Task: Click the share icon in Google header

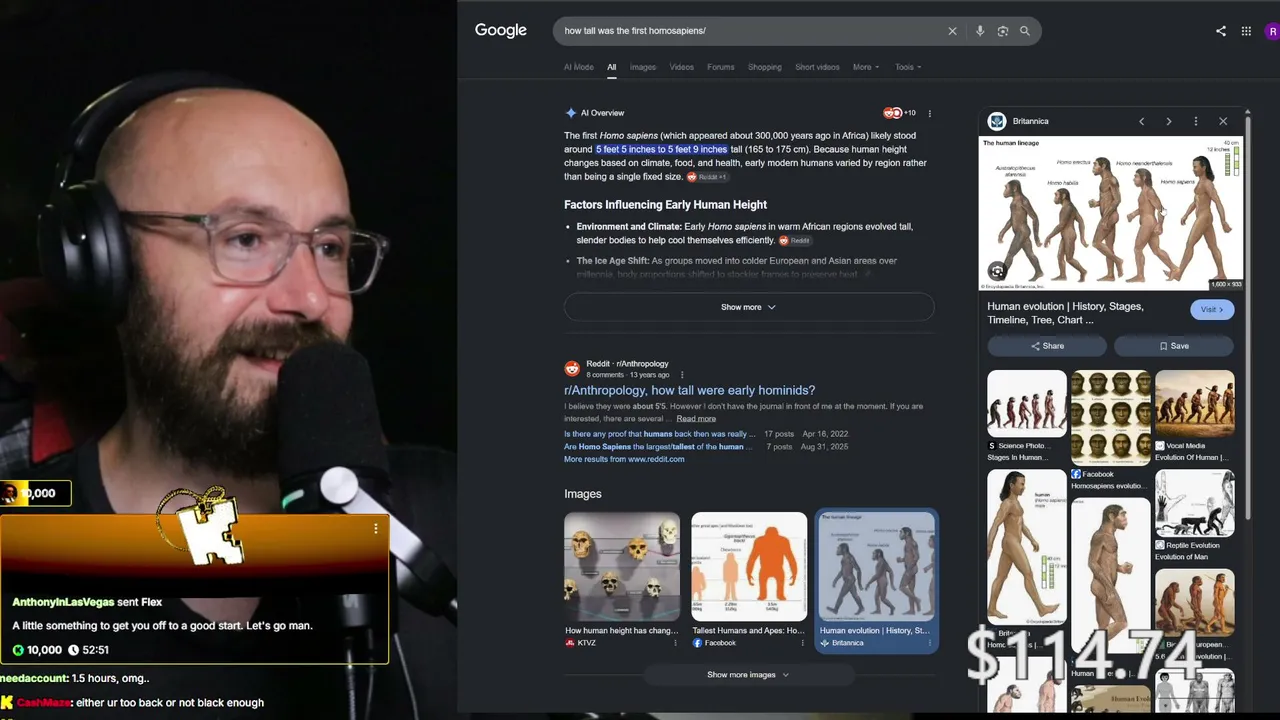Action: click(x=1220, y=31)
